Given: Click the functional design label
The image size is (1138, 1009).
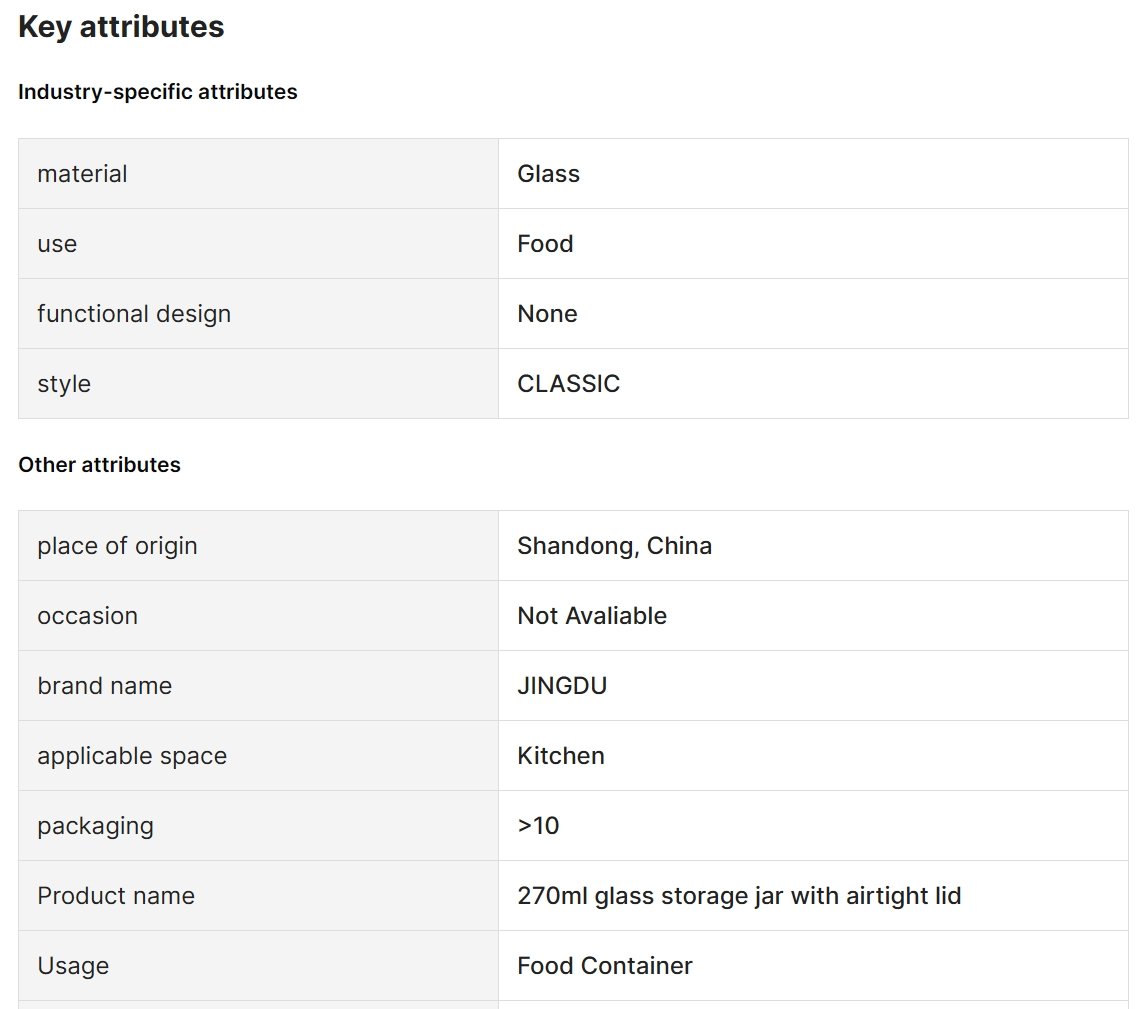Looking at the screenshot, I should (134, 314).
